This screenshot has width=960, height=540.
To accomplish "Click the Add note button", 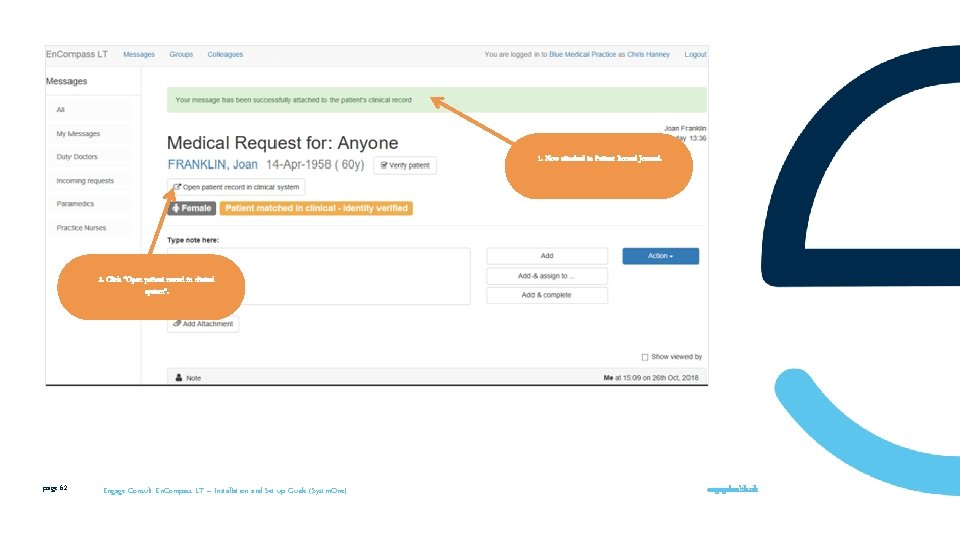I will click(547, 256).
